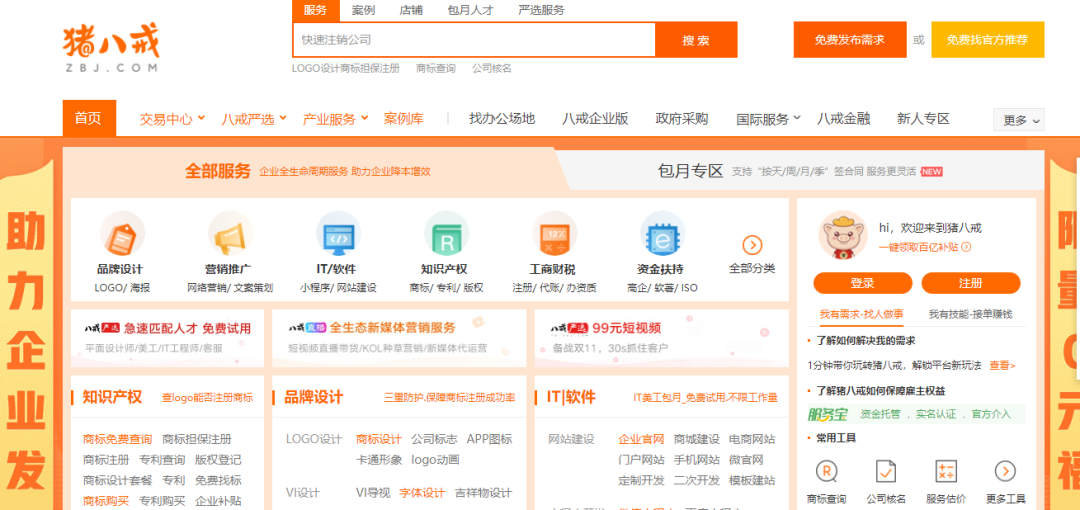
Task: Click the NEW badge beside 包月专区
Action: (931, 172)
